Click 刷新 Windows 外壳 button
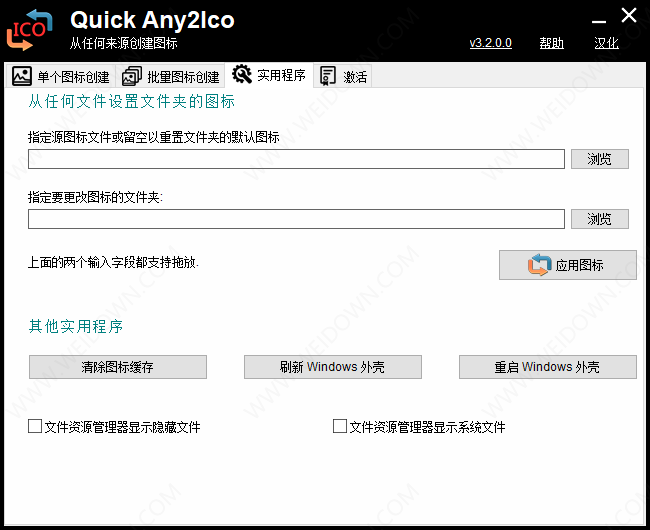This screenshot has height=530, width=650. (332, 367)
